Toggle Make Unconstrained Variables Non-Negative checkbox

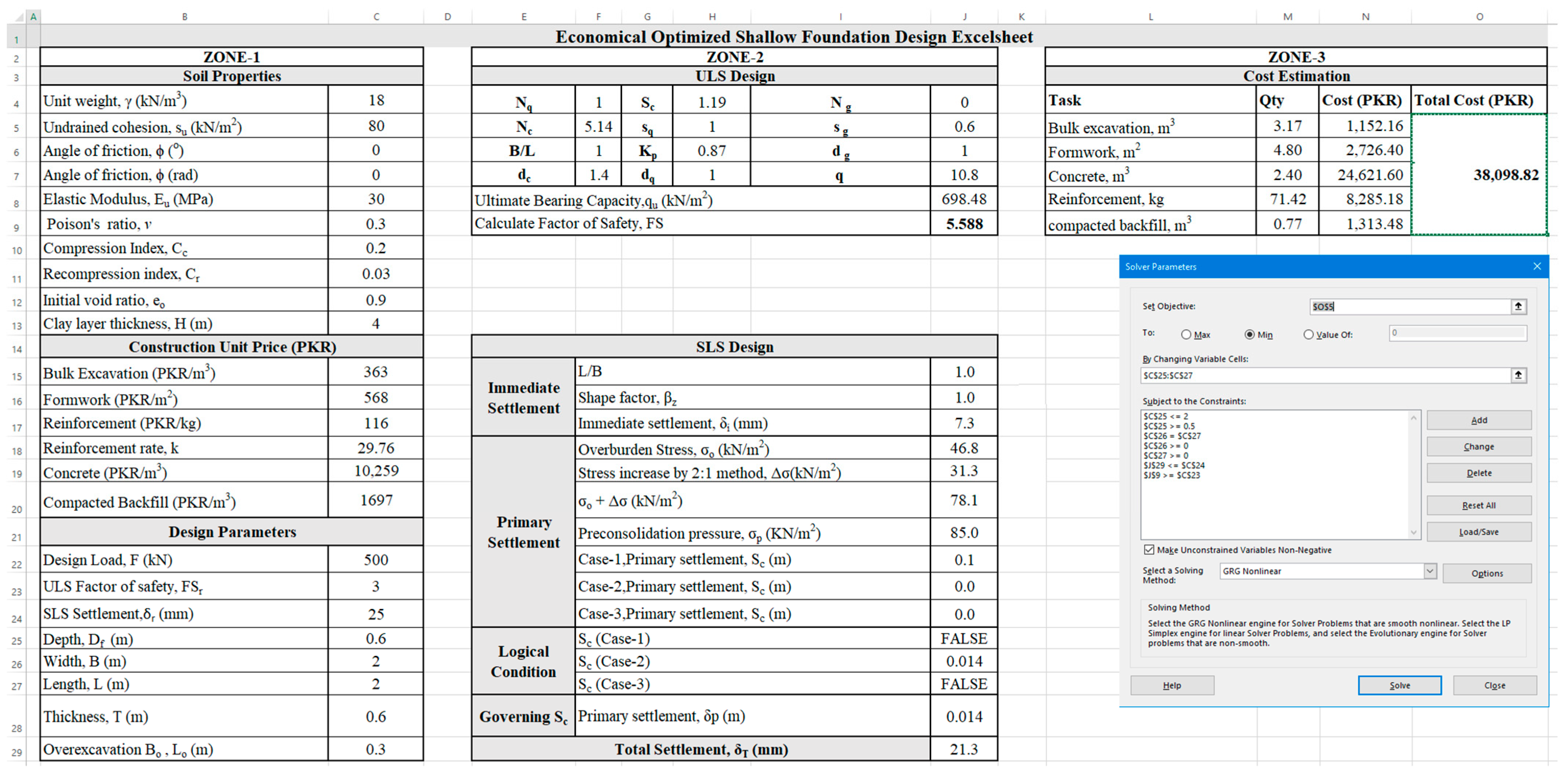(x=1149, y=550)
